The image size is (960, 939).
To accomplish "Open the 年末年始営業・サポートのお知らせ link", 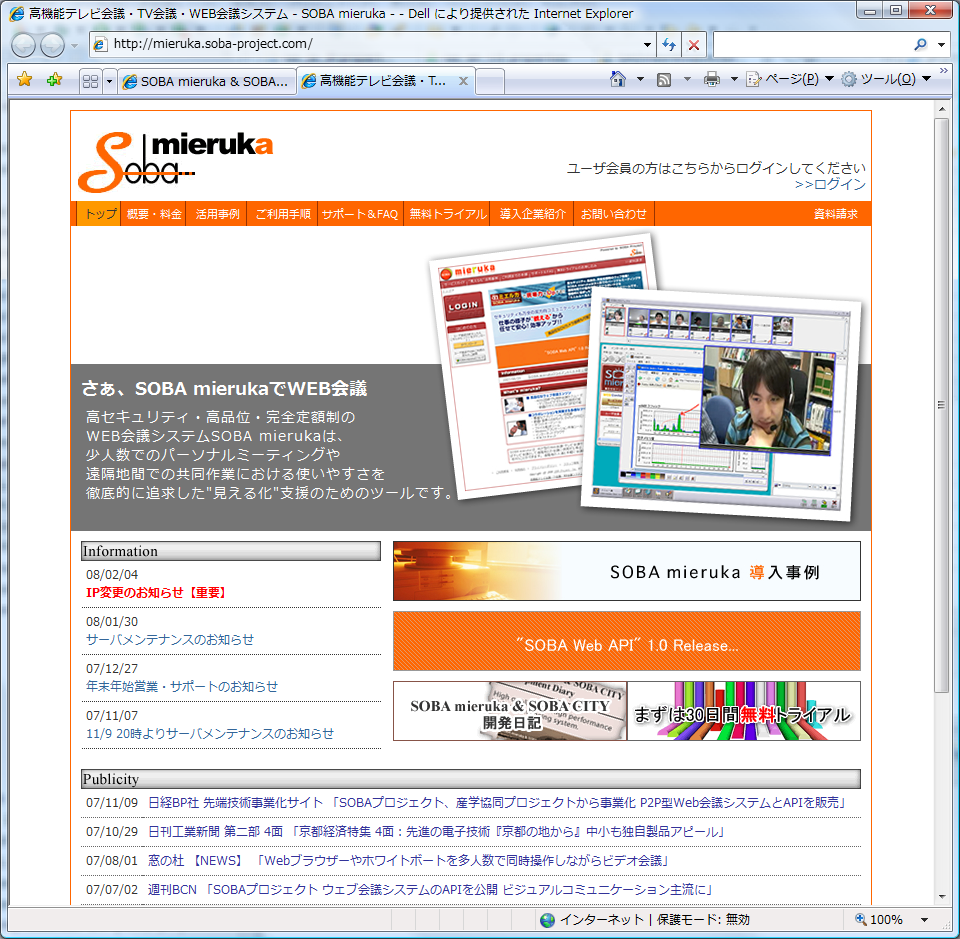I will (x=182, y=686).
